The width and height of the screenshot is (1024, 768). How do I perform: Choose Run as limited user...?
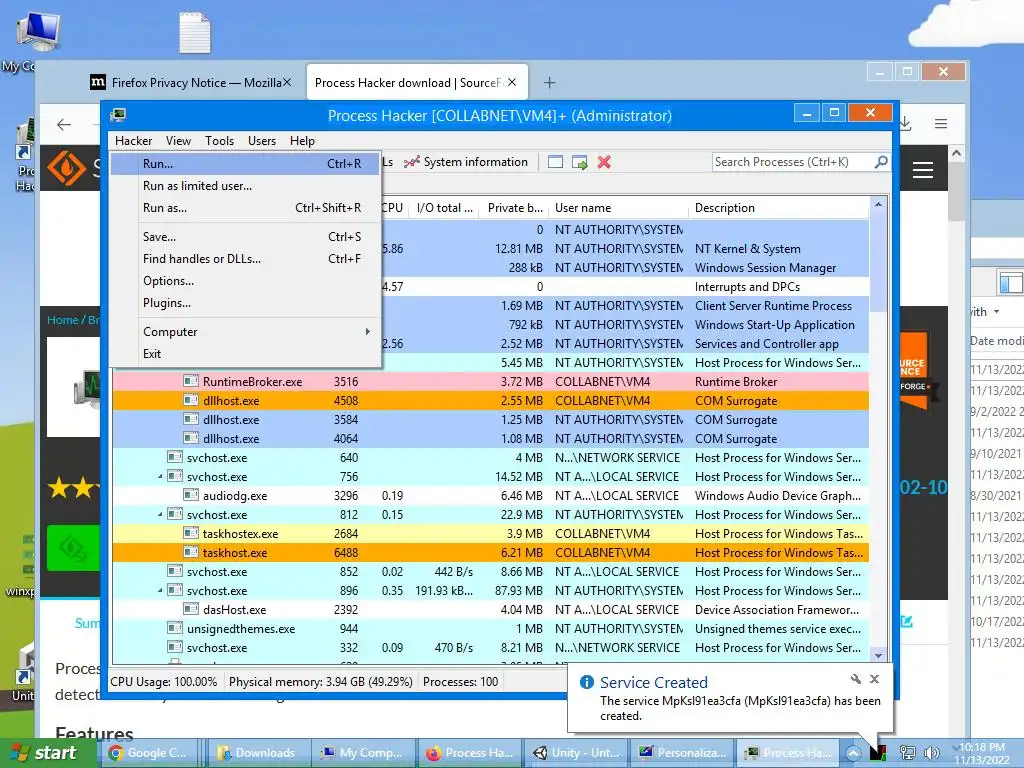tap(246, 186)
